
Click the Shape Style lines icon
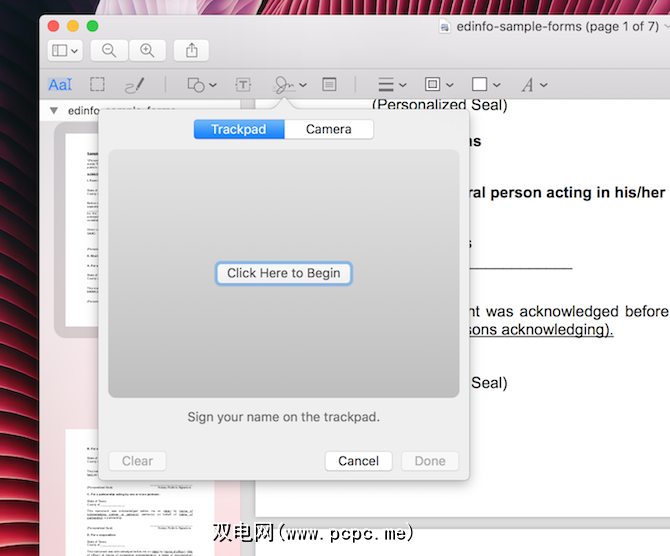386,85
